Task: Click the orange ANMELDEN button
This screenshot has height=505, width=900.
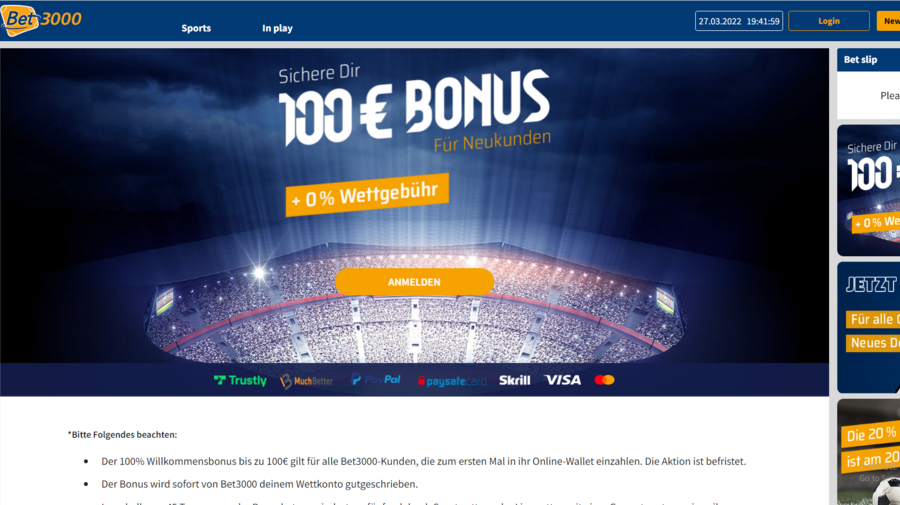Action: coord(414,282)
